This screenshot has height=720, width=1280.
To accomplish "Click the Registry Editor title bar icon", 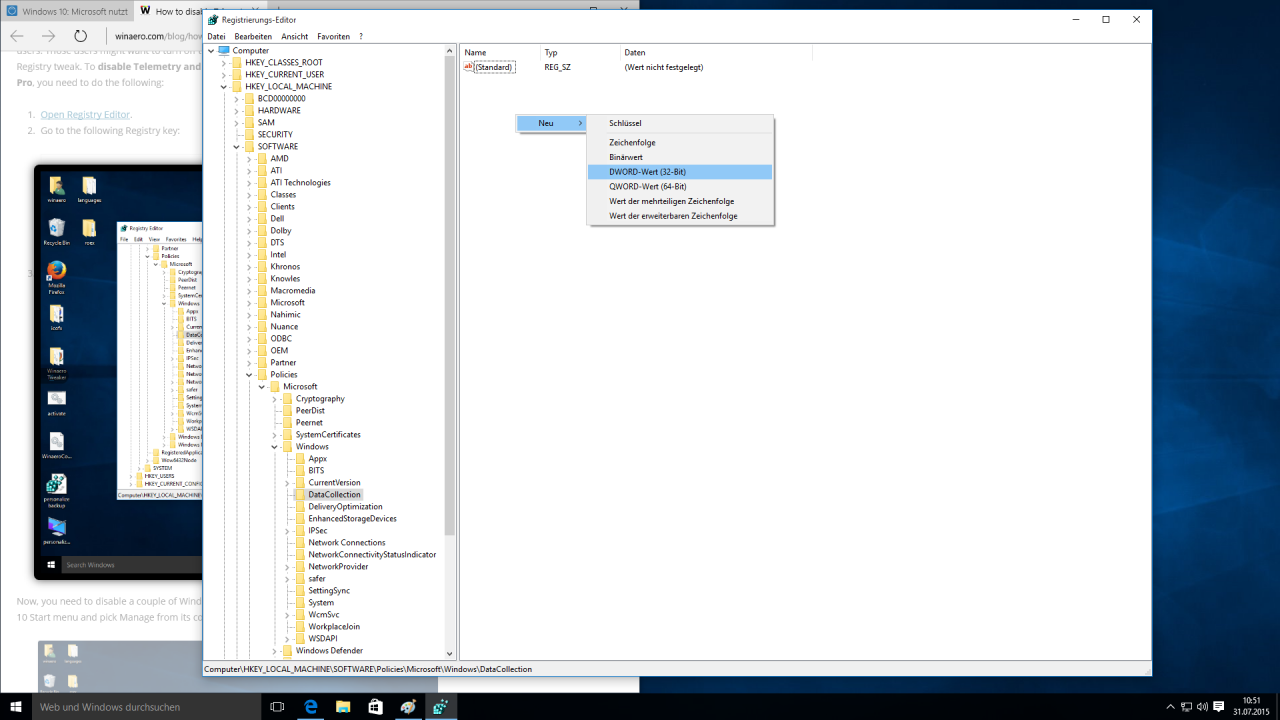I will point(213,19).
